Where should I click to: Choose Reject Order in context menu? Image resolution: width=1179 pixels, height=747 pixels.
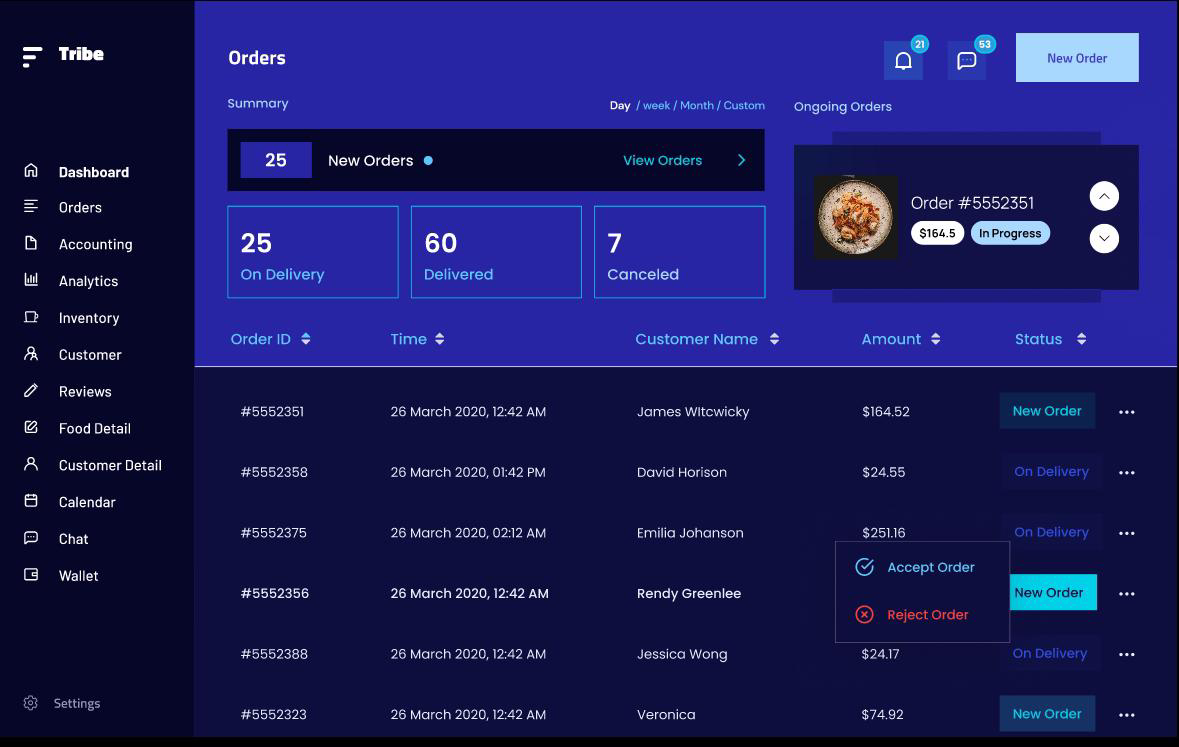[x=927, y=615]
